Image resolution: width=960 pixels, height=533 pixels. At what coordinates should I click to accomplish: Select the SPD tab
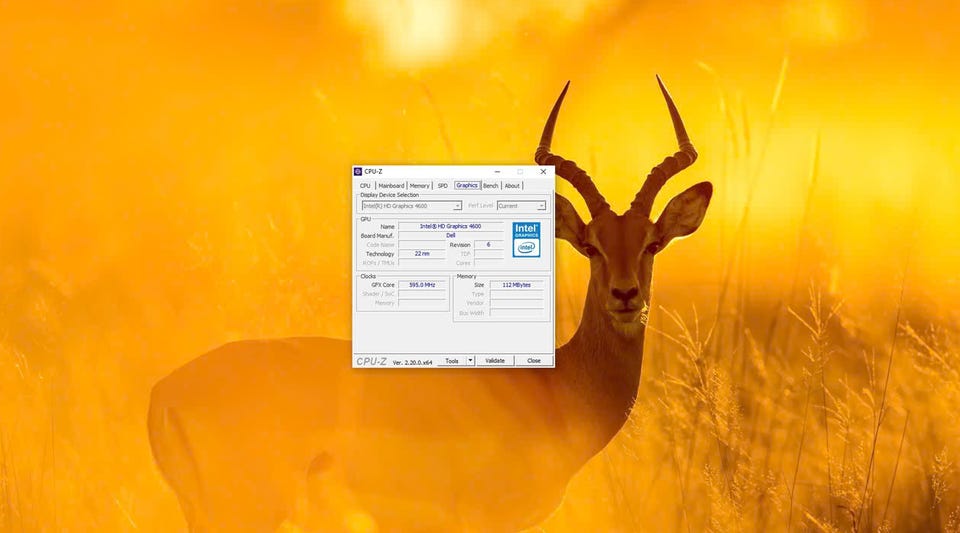(x=443, y=185)
